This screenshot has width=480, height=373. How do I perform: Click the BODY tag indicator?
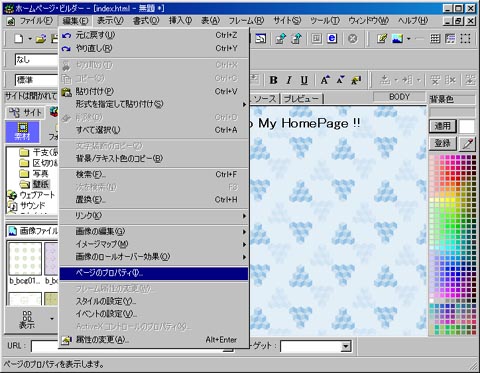pos(399,97)
